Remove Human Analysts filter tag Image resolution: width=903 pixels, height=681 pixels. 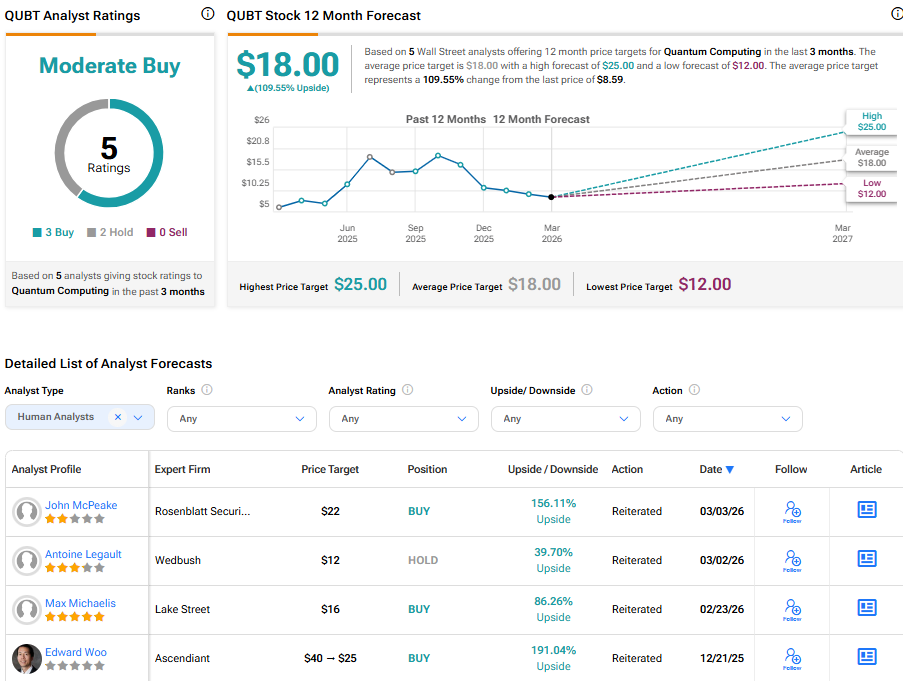point(117,417)
